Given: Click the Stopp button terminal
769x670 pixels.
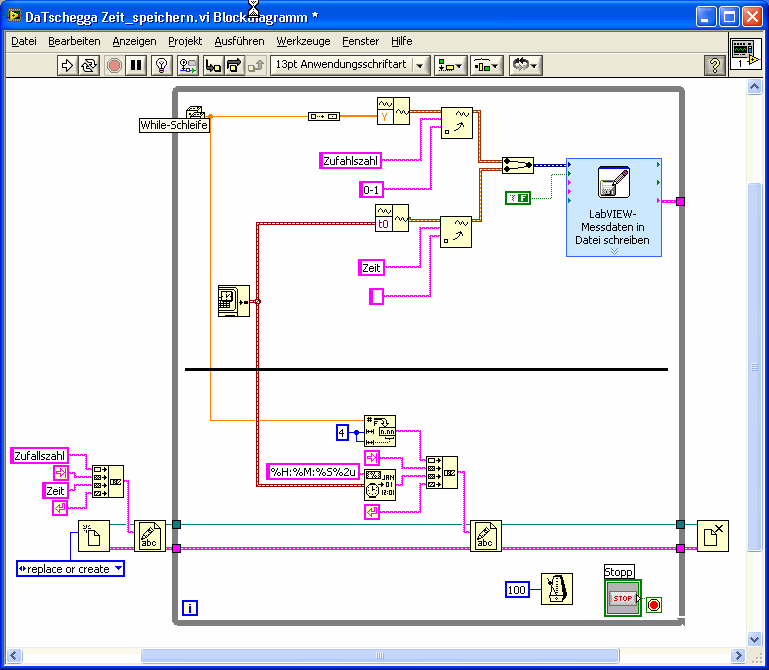Looking at the screenshot, I should click(x=623, y=598).
